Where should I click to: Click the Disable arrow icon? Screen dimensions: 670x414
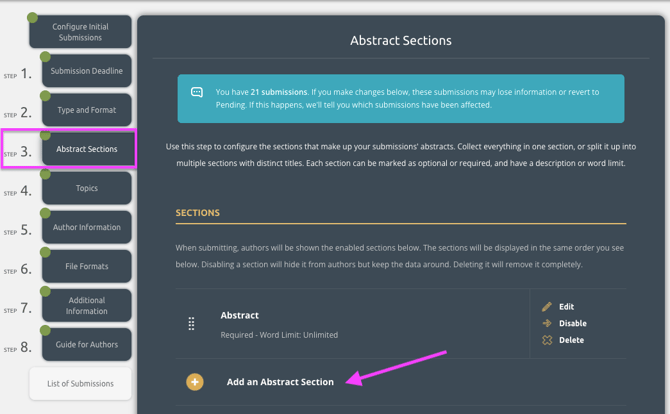pos(547,323)
